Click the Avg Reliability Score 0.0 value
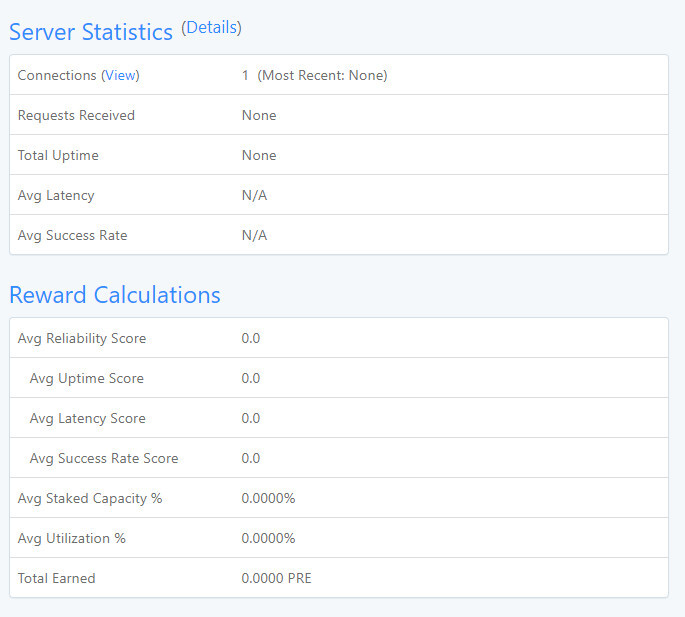This screenshot has width=685, height=617. click(251, 338)
